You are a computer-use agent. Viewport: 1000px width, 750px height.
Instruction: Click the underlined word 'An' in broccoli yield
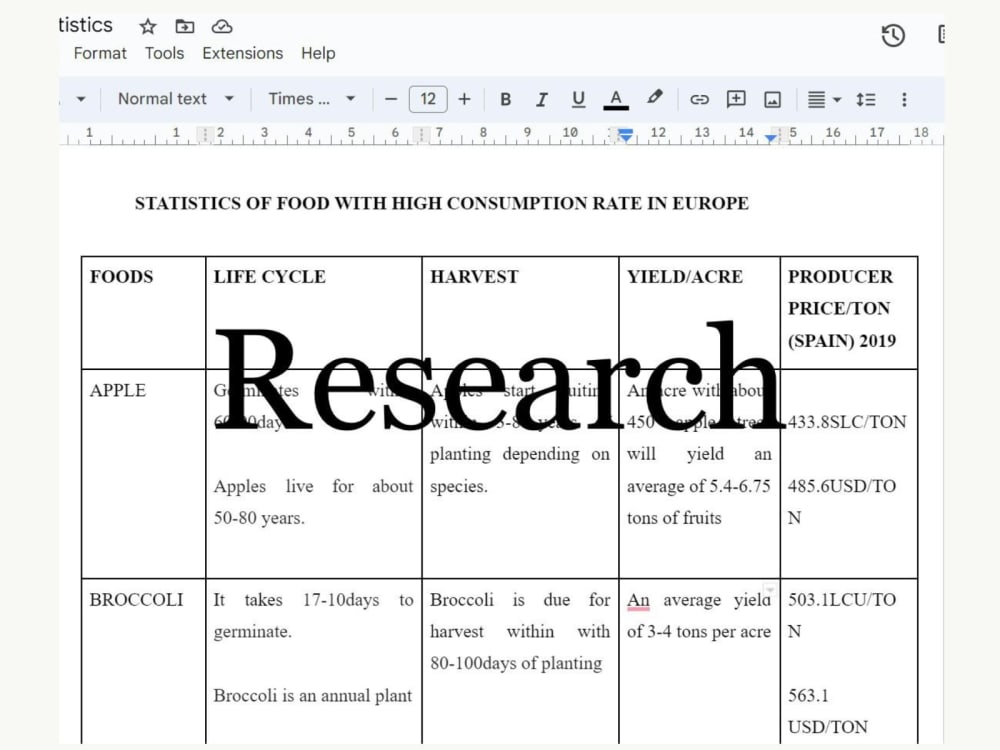[638, 600]
